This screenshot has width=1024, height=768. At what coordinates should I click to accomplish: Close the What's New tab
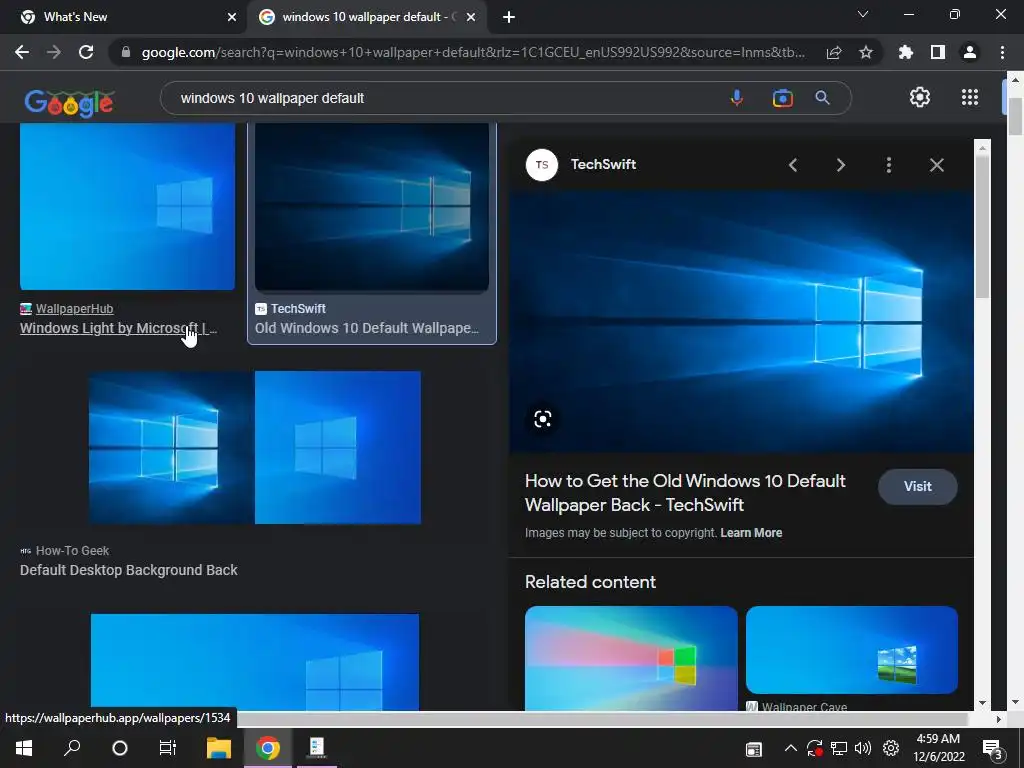tap(232, 18)
